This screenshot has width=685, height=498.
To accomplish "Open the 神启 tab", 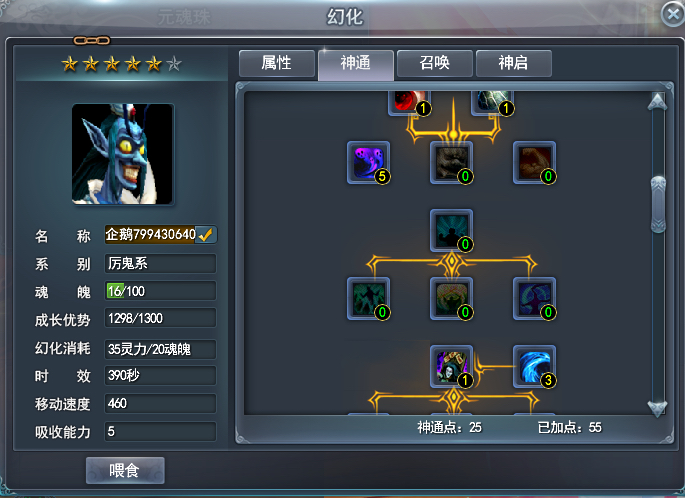I will point(514,63).
